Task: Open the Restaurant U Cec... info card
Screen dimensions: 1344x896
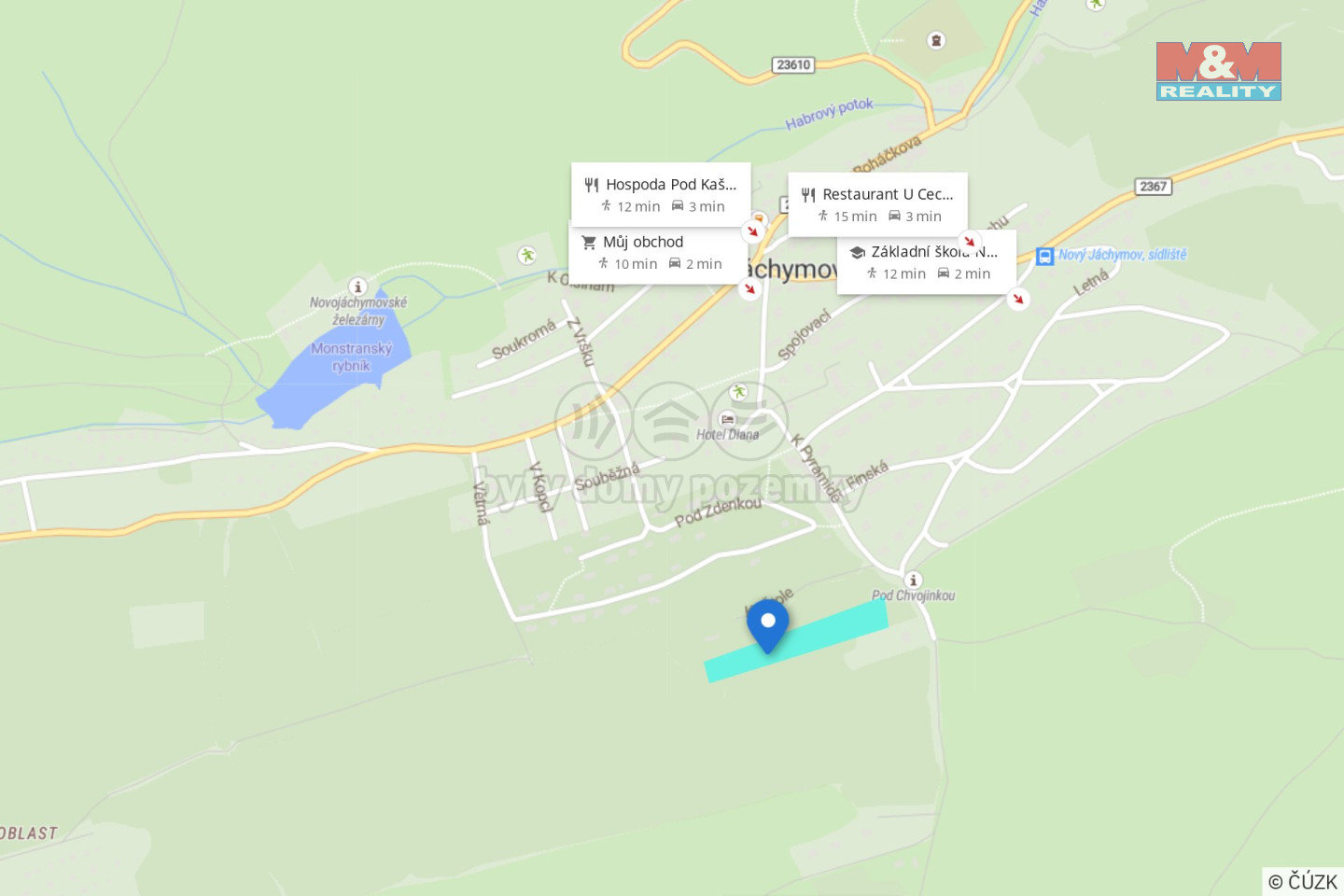Action: tap(877, 204)
